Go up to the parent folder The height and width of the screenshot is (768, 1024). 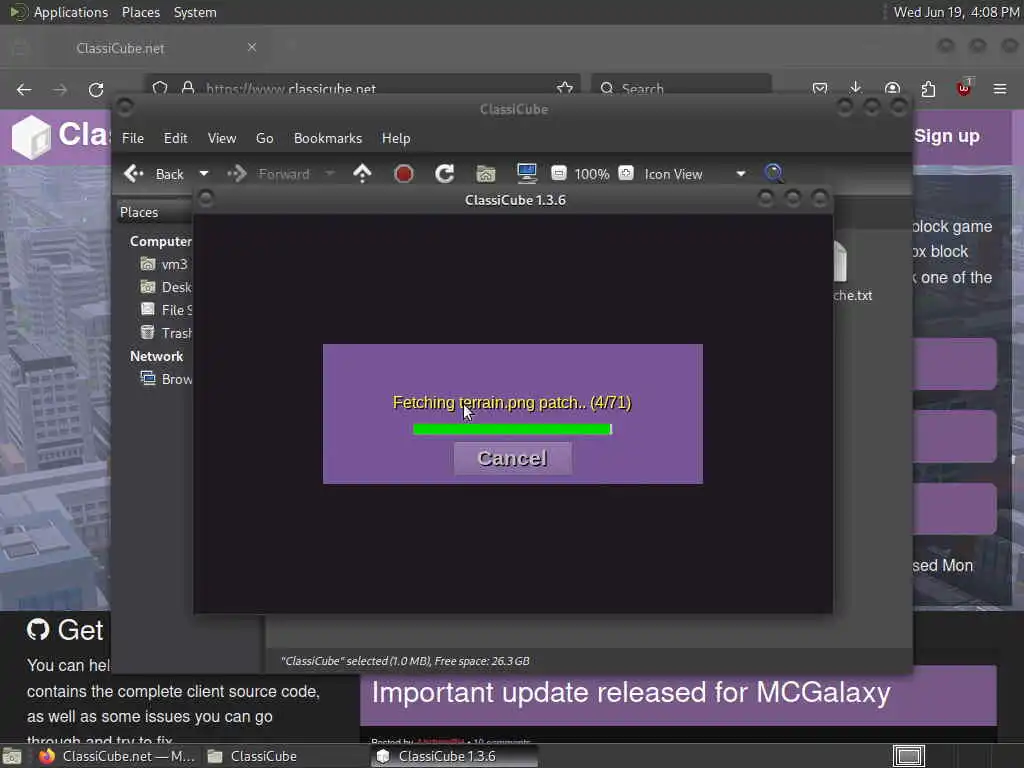[362, 173]
